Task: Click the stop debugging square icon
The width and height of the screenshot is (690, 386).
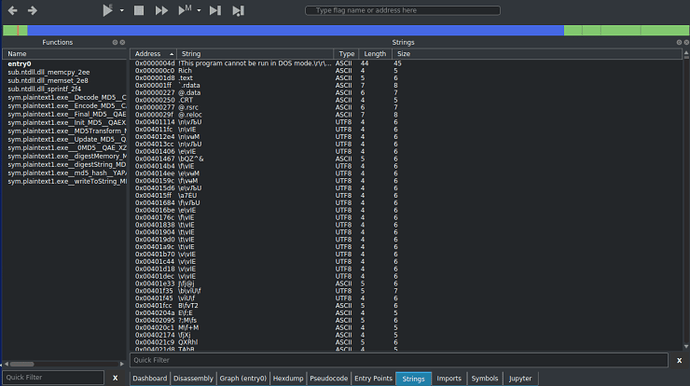Action: tap(139, 10)
